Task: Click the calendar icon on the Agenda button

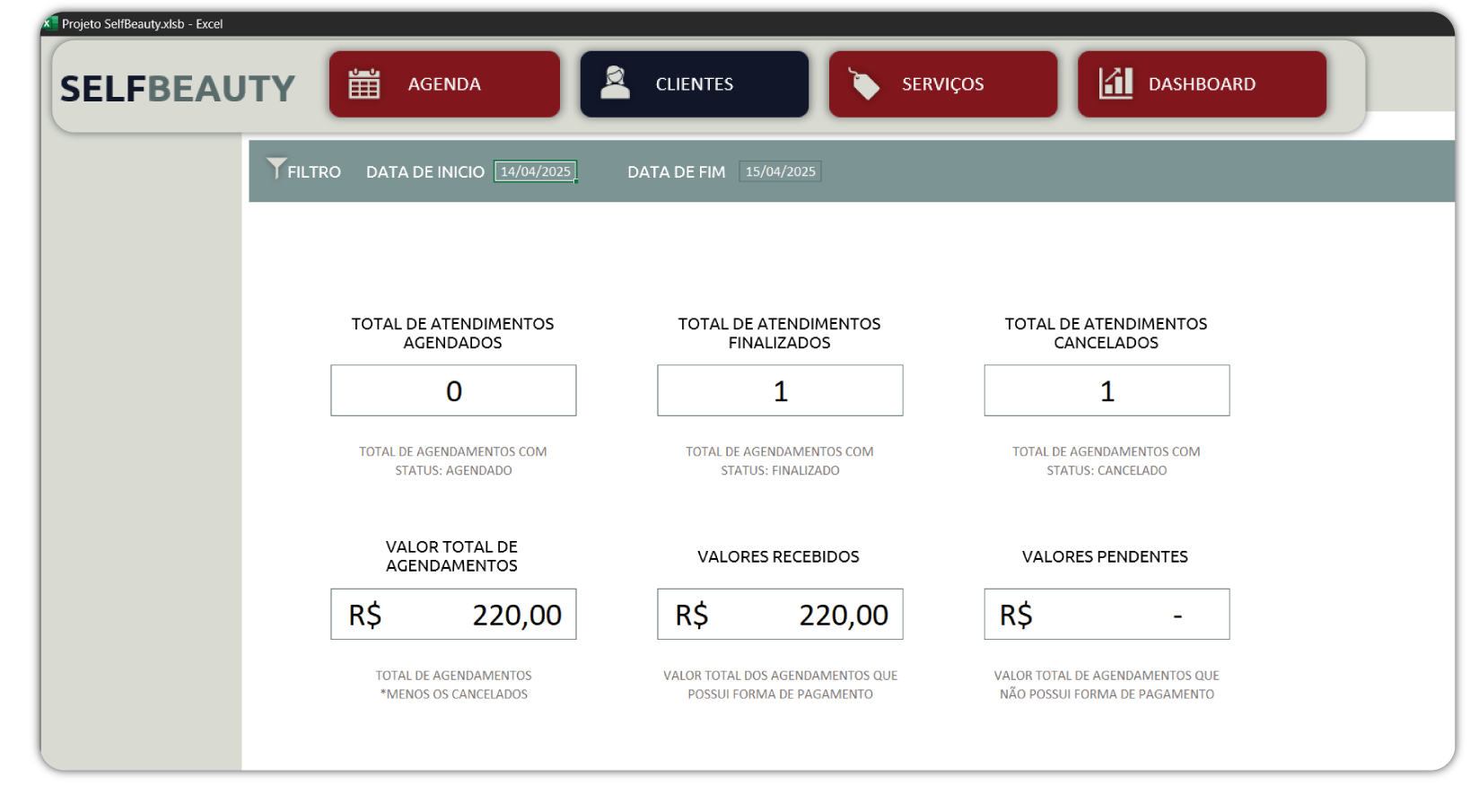Action: tap(364, 83)
